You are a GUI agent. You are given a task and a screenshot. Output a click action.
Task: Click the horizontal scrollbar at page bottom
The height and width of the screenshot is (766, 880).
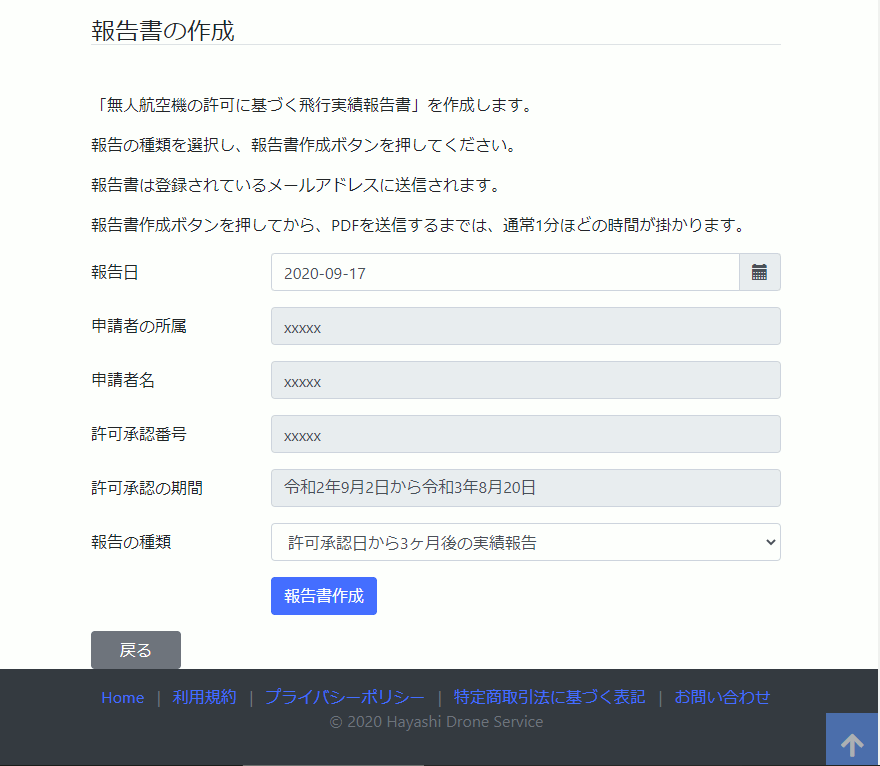tap(333, 763)
